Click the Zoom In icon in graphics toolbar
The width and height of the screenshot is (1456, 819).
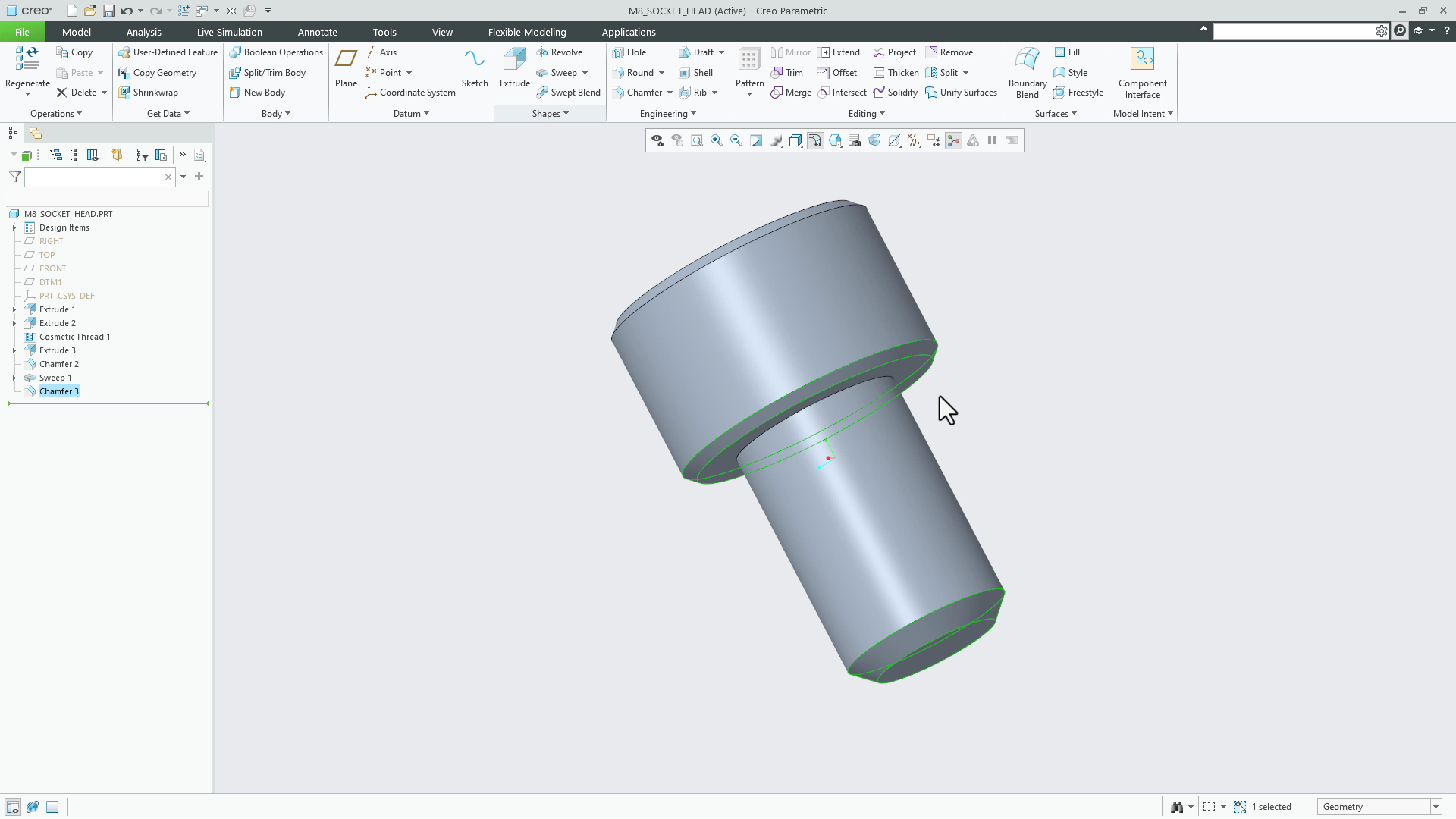(717, 141)
